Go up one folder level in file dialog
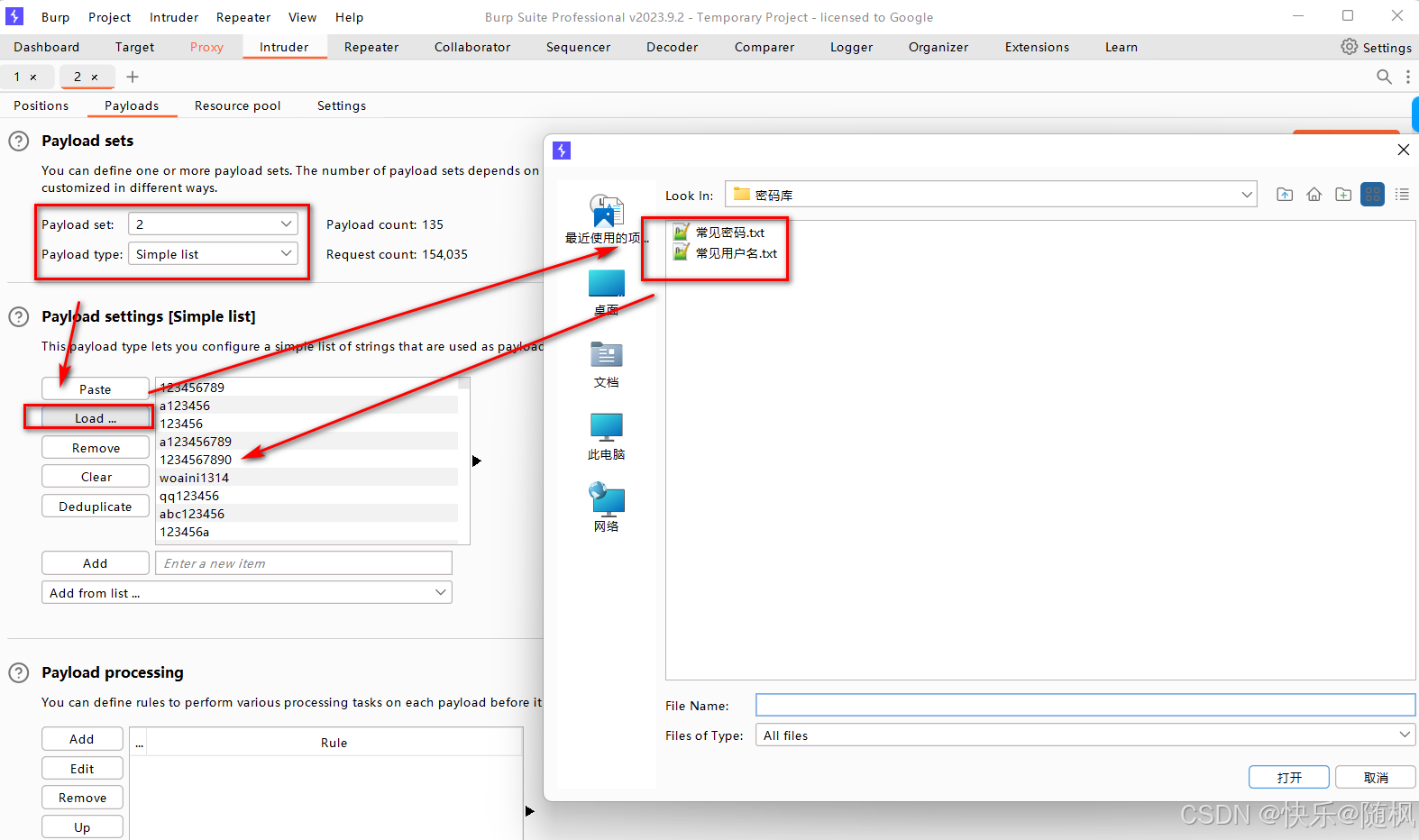 coord(1285,195)
